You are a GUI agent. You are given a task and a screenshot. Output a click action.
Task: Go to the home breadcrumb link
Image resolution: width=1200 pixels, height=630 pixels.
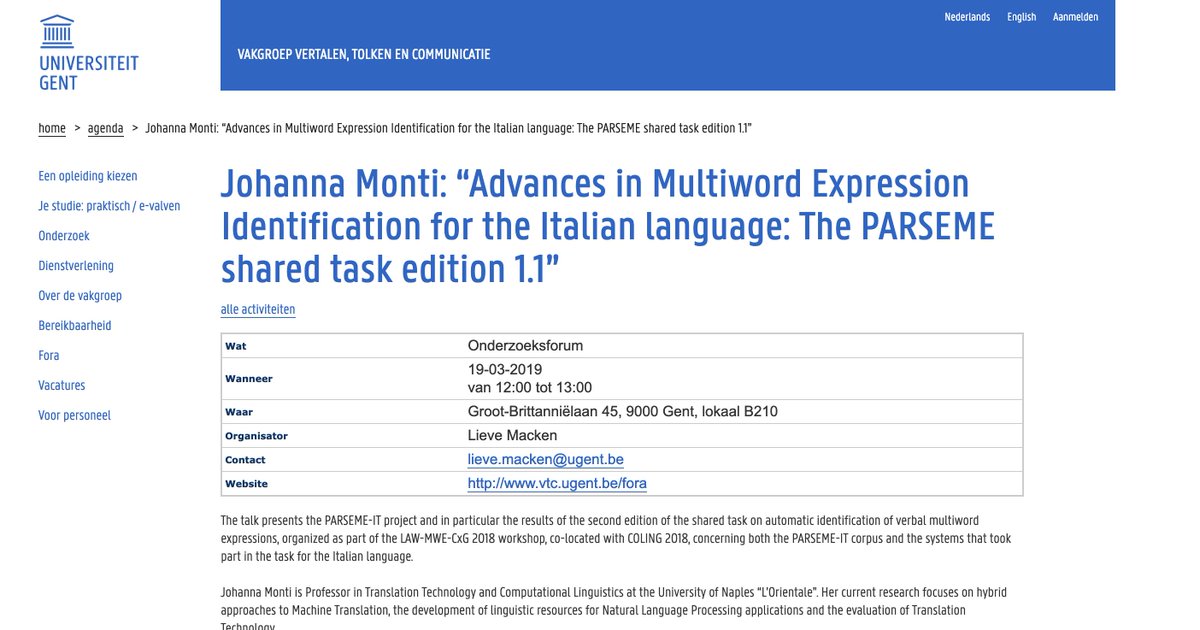[51, 127]
